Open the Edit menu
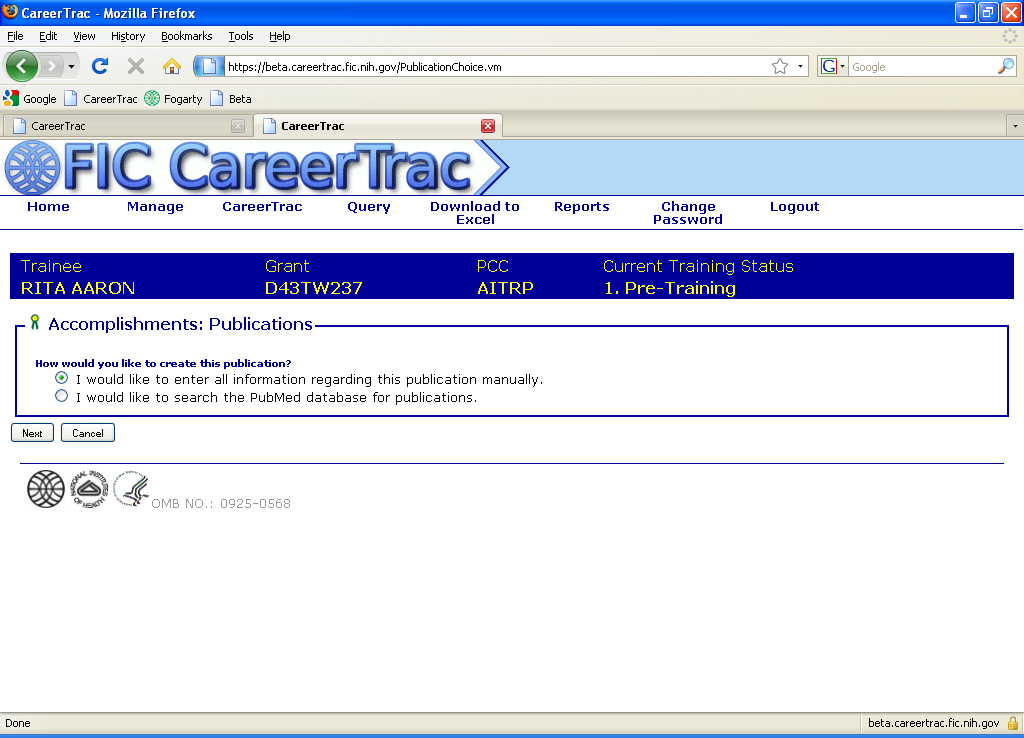The image size is (1024, 738). (48, 36)
